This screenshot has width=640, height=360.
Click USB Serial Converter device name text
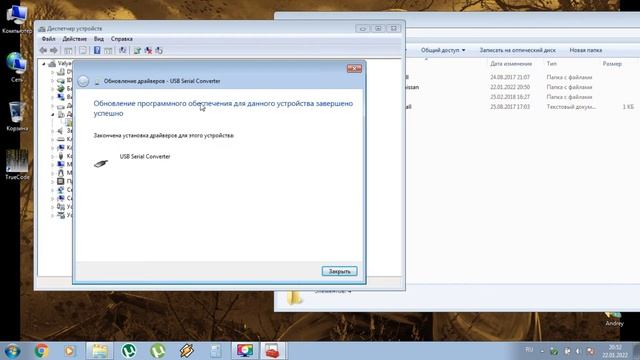145,156
